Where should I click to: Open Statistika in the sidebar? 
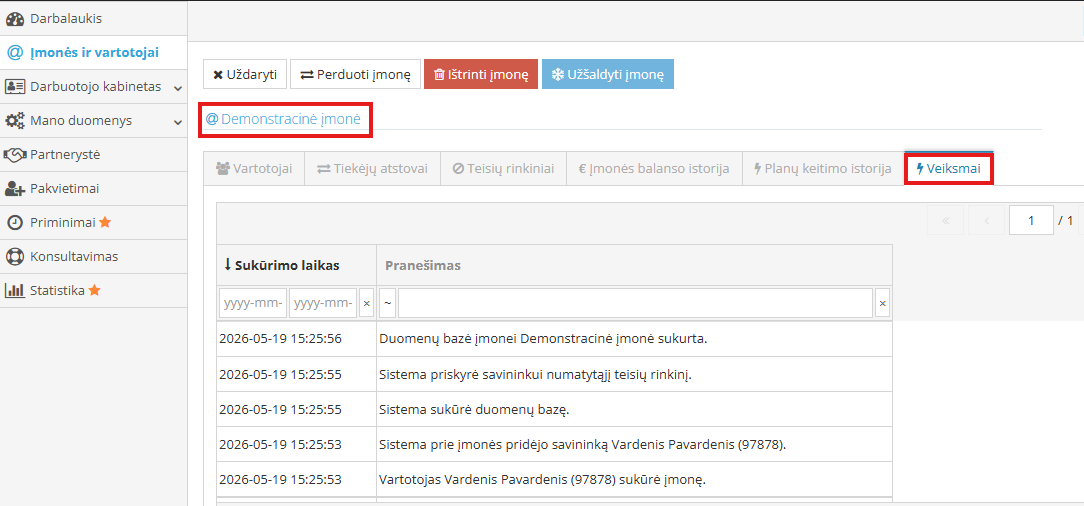click(x=93, y=290)
